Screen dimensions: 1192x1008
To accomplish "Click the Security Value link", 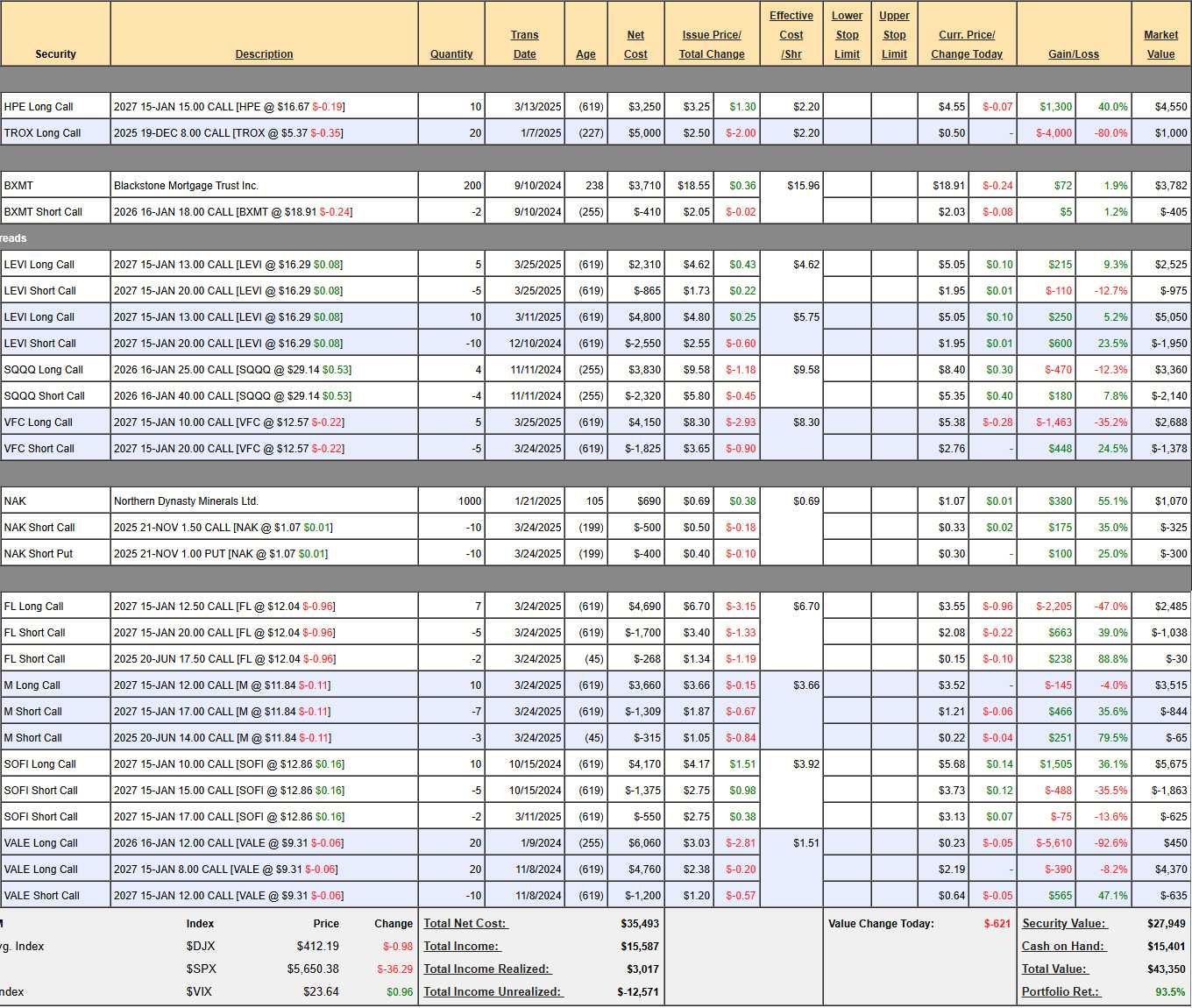I will [1064, 923].
